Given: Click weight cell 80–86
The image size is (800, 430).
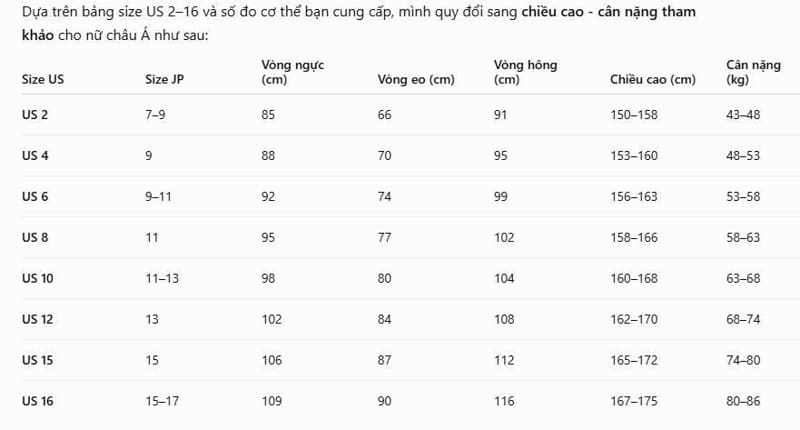Looking at the screenshot, I should tap(743, 401).
